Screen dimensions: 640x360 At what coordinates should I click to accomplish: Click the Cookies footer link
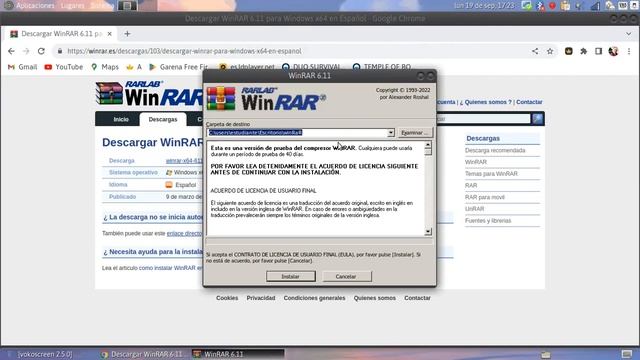227,298
